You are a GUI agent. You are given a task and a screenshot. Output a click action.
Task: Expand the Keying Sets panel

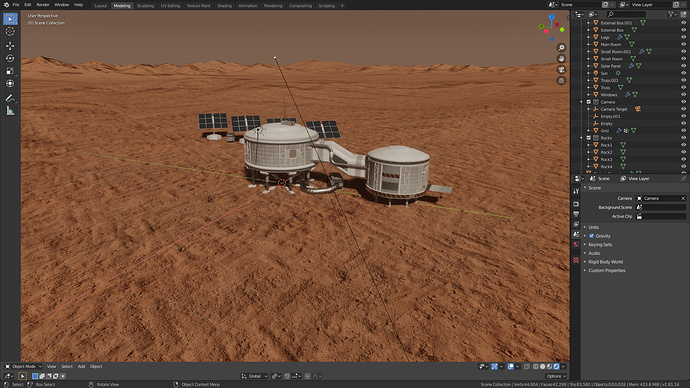click(600, 245)
